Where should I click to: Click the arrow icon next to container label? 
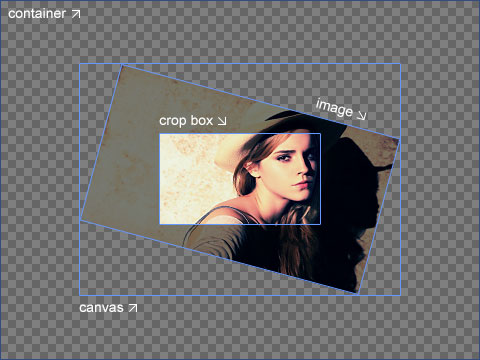point(76,14)
